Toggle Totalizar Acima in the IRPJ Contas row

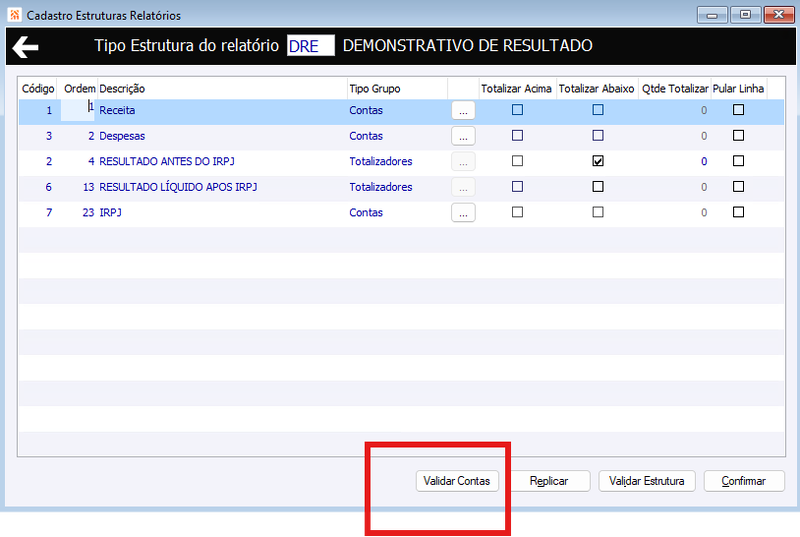[517, 212]
